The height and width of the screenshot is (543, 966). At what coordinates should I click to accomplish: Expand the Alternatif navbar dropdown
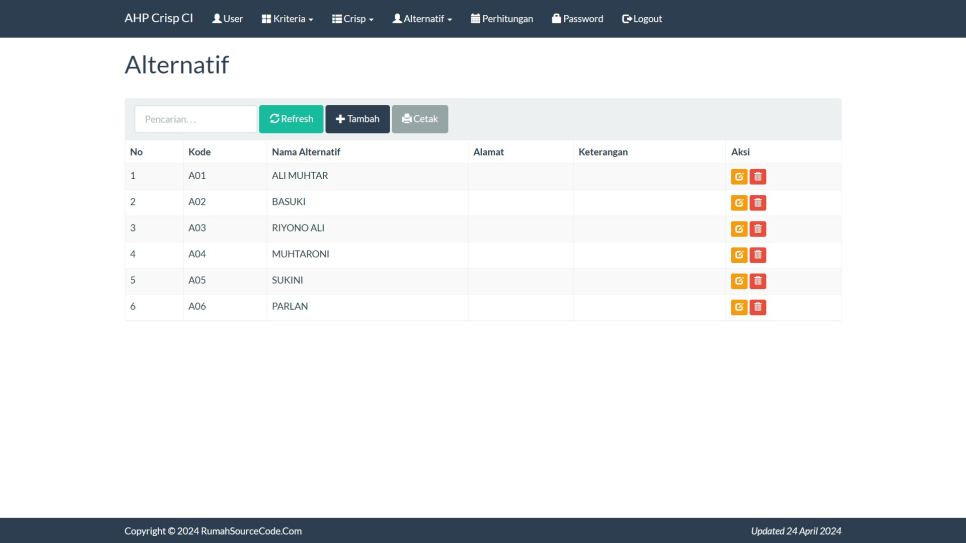(422, 19)
